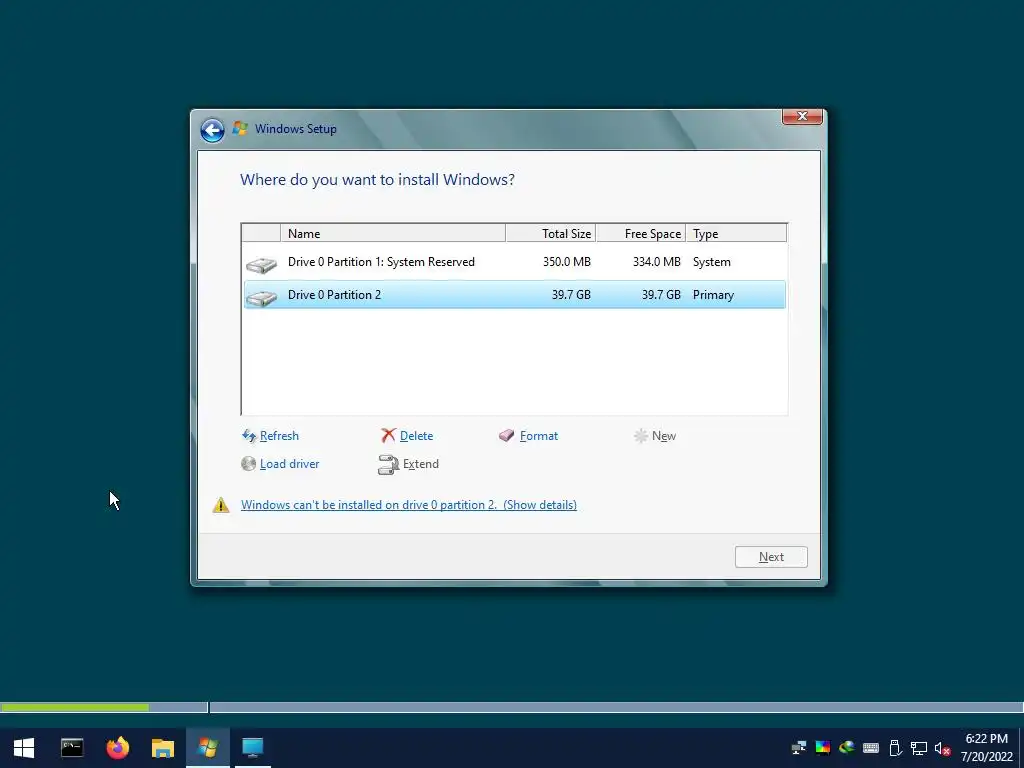Open the touch keyboard tray icon
1024x768 pixels.
point(871,748)
